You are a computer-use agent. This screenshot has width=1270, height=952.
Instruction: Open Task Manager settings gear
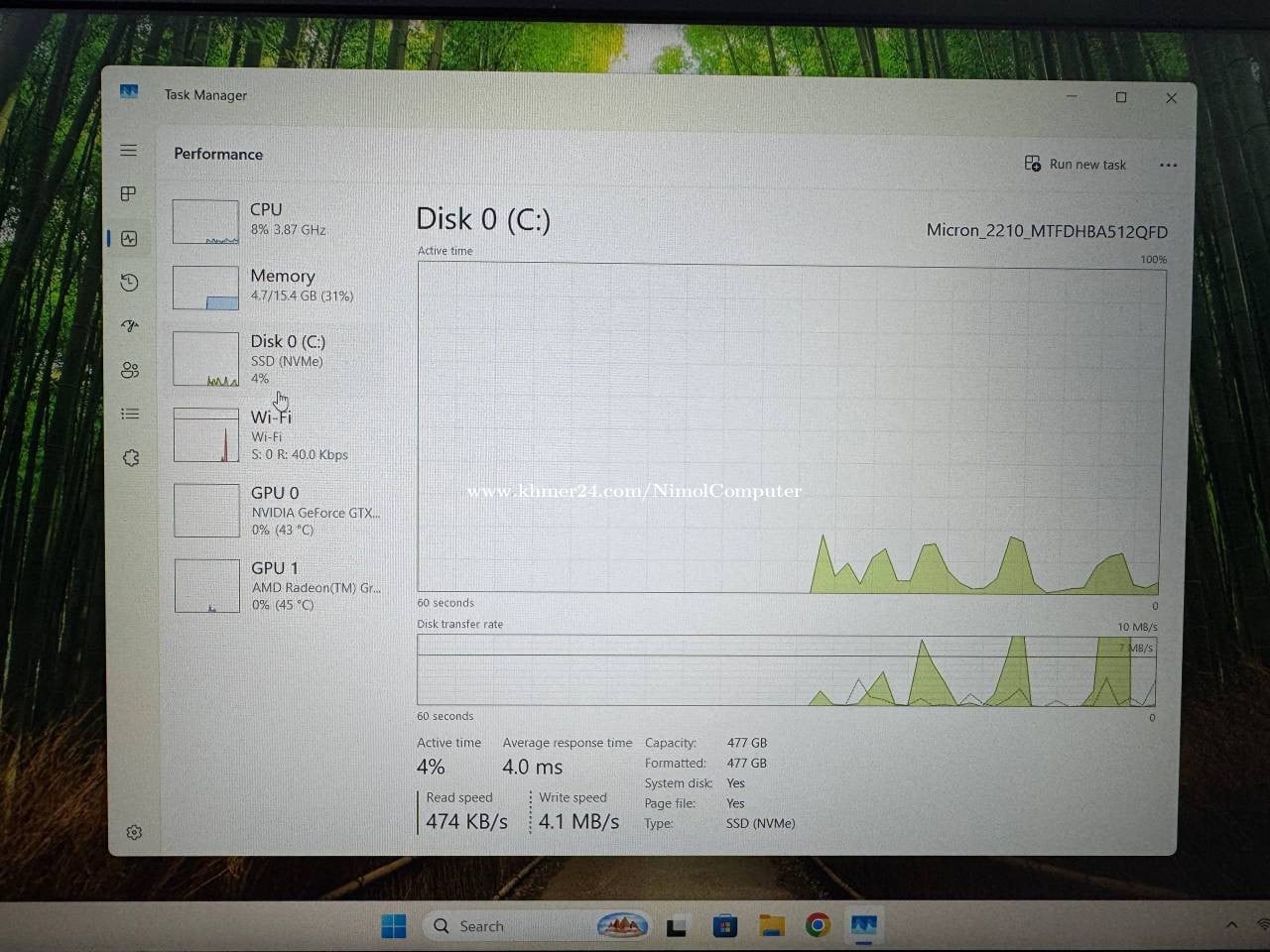[x=134, y=833]
